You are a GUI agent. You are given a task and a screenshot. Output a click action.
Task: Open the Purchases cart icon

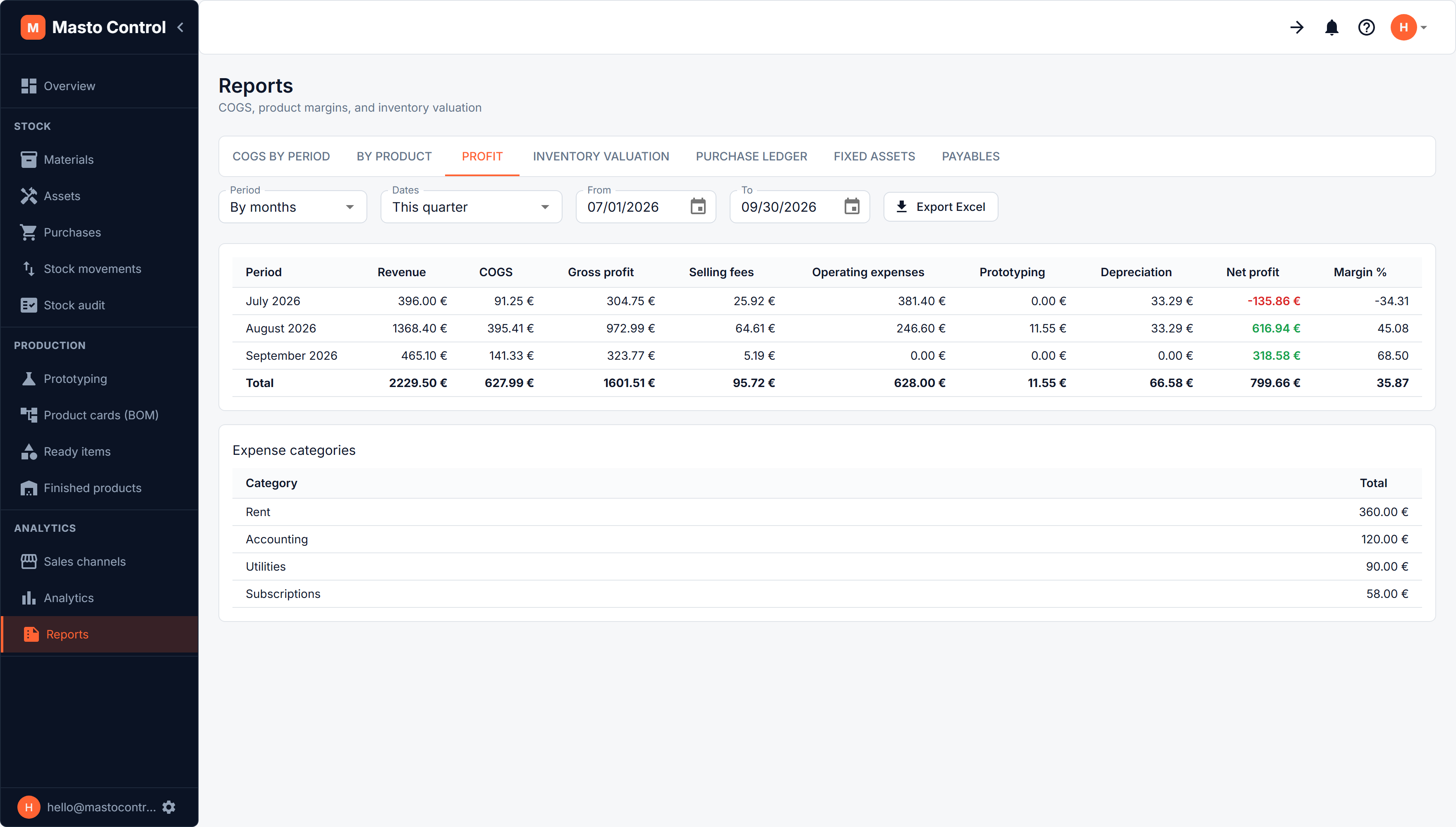(29, 232)
